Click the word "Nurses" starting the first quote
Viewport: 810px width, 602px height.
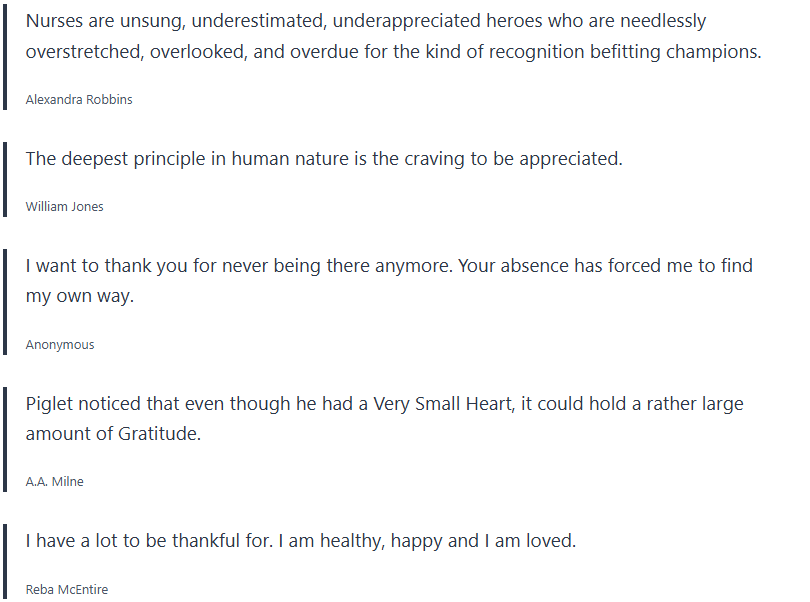click(x=57, y=21)
